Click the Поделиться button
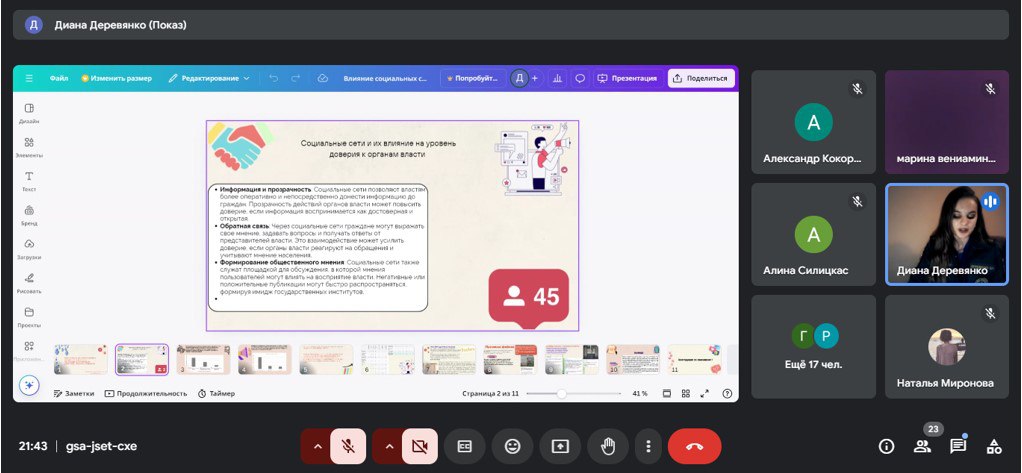Image resolution: width=1022 pixels, height=473 pixels. [x=700, y=78]
